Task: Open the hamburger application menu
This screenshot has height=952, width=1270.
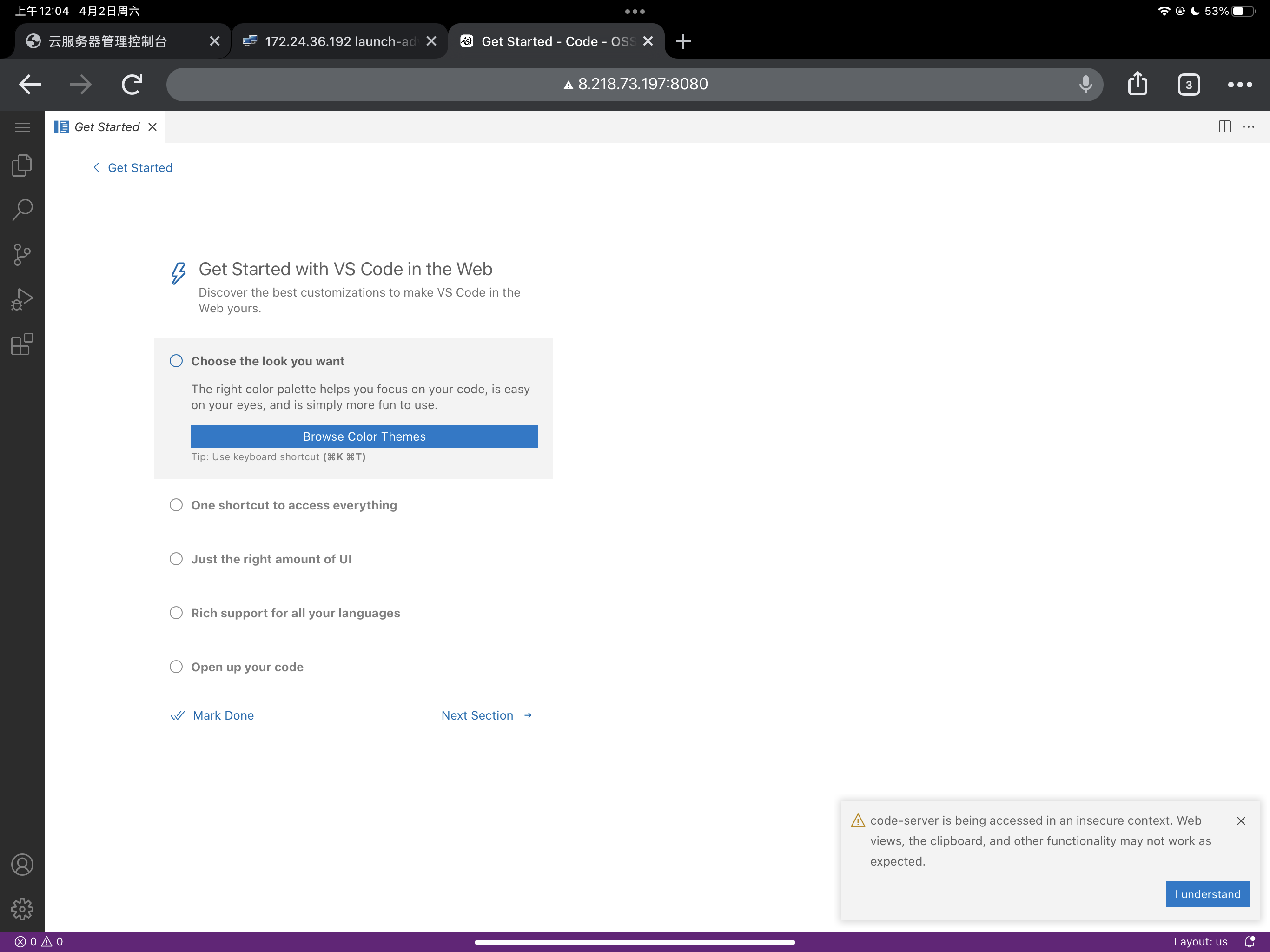Action: click(x=22, y=127)
